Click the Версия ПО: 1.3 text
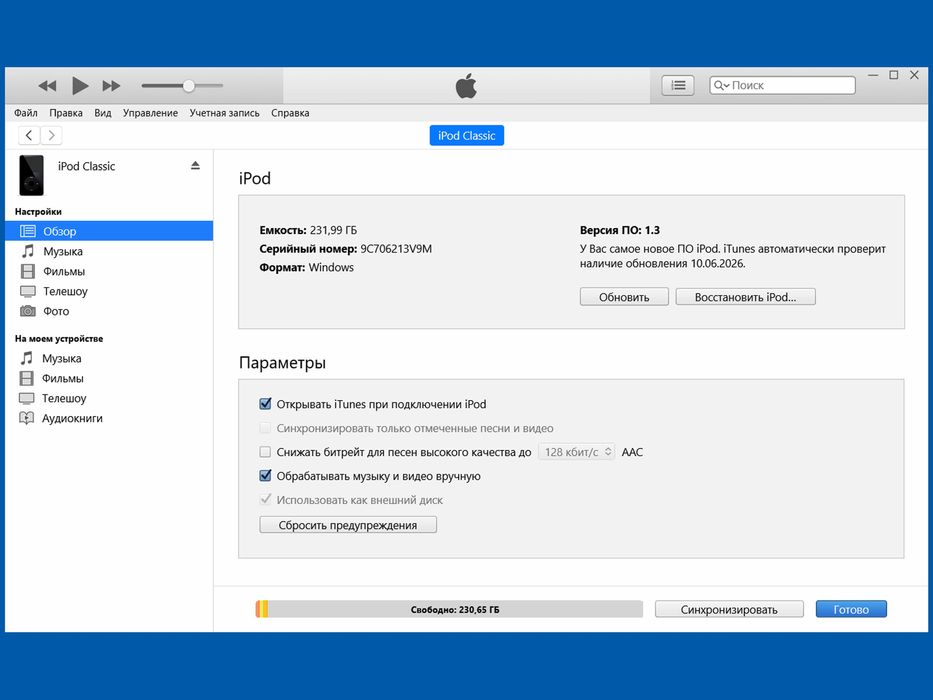933x700 pixels. [x=620, y=230]
